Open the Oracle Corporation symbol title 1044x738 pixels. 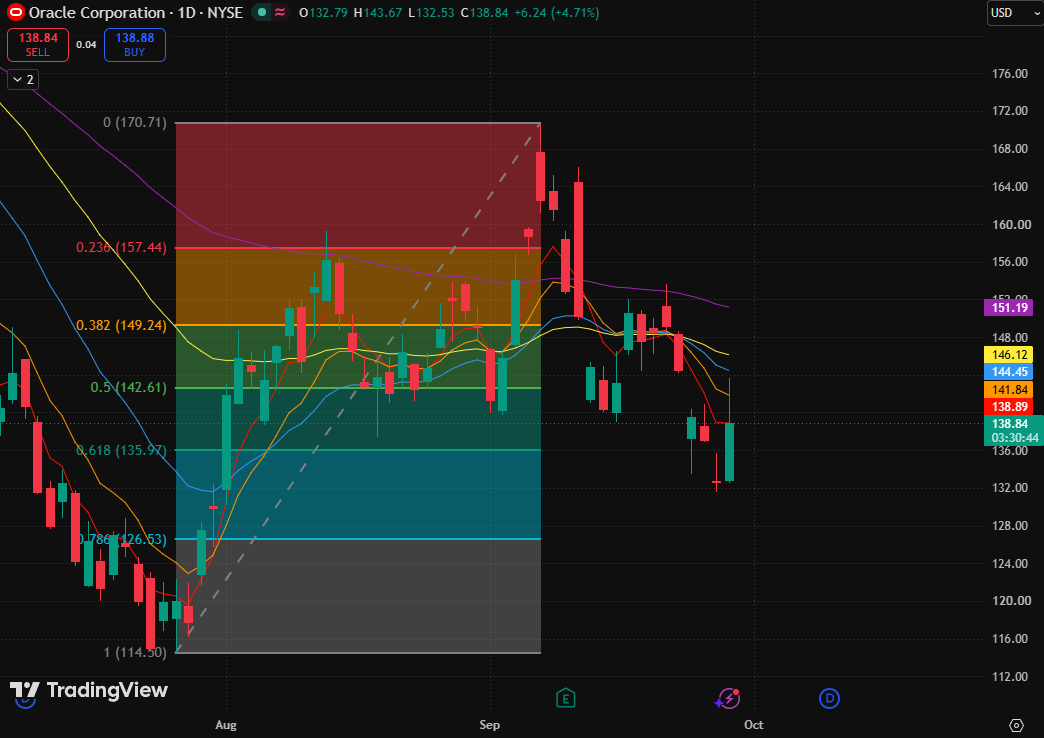pos(136,13)
